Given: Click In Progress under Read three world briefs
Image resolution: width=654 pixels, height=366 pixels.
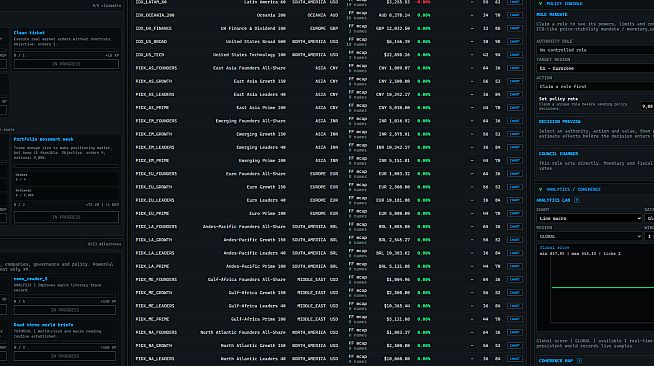Looking at the screenshot, I should pos(65,356).
